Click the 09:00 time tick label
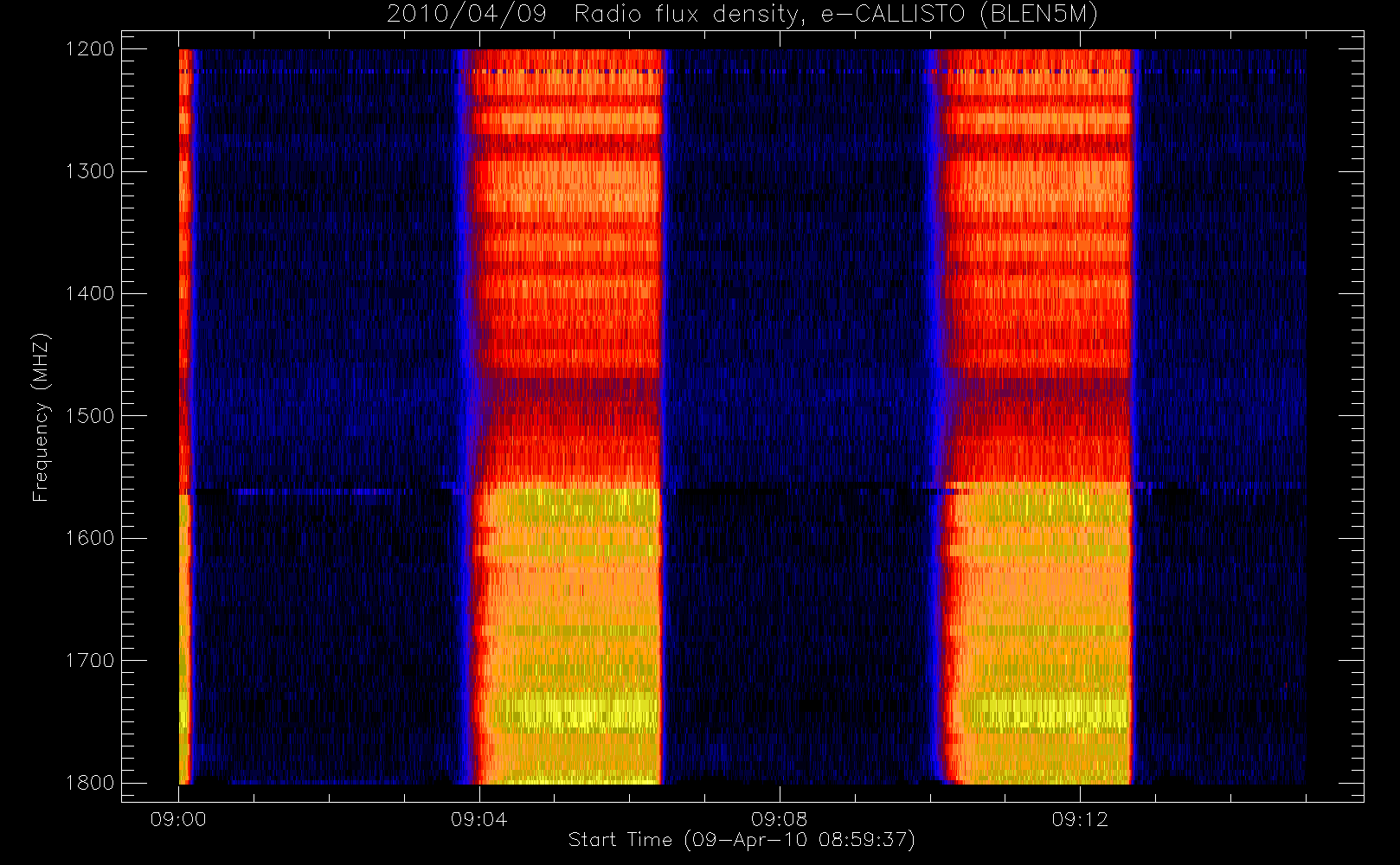 point(178,819)
